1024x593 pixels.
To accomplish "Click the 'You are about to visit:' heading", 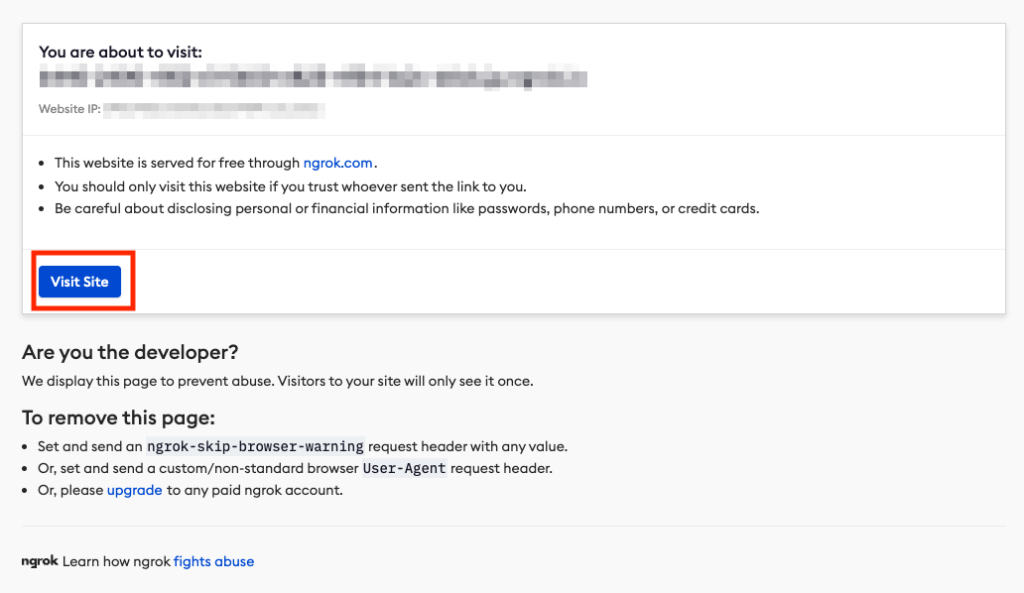I will (x=120, y=52).
